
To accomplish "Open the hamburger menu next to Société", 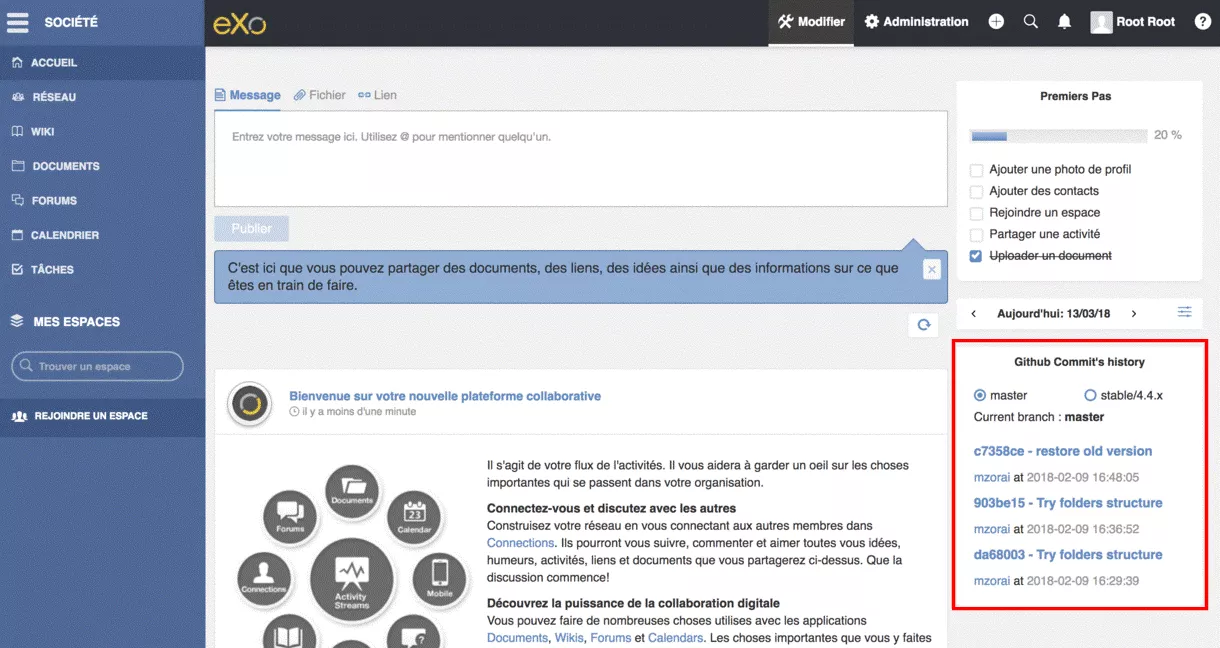I will click(x=17, y=22).
